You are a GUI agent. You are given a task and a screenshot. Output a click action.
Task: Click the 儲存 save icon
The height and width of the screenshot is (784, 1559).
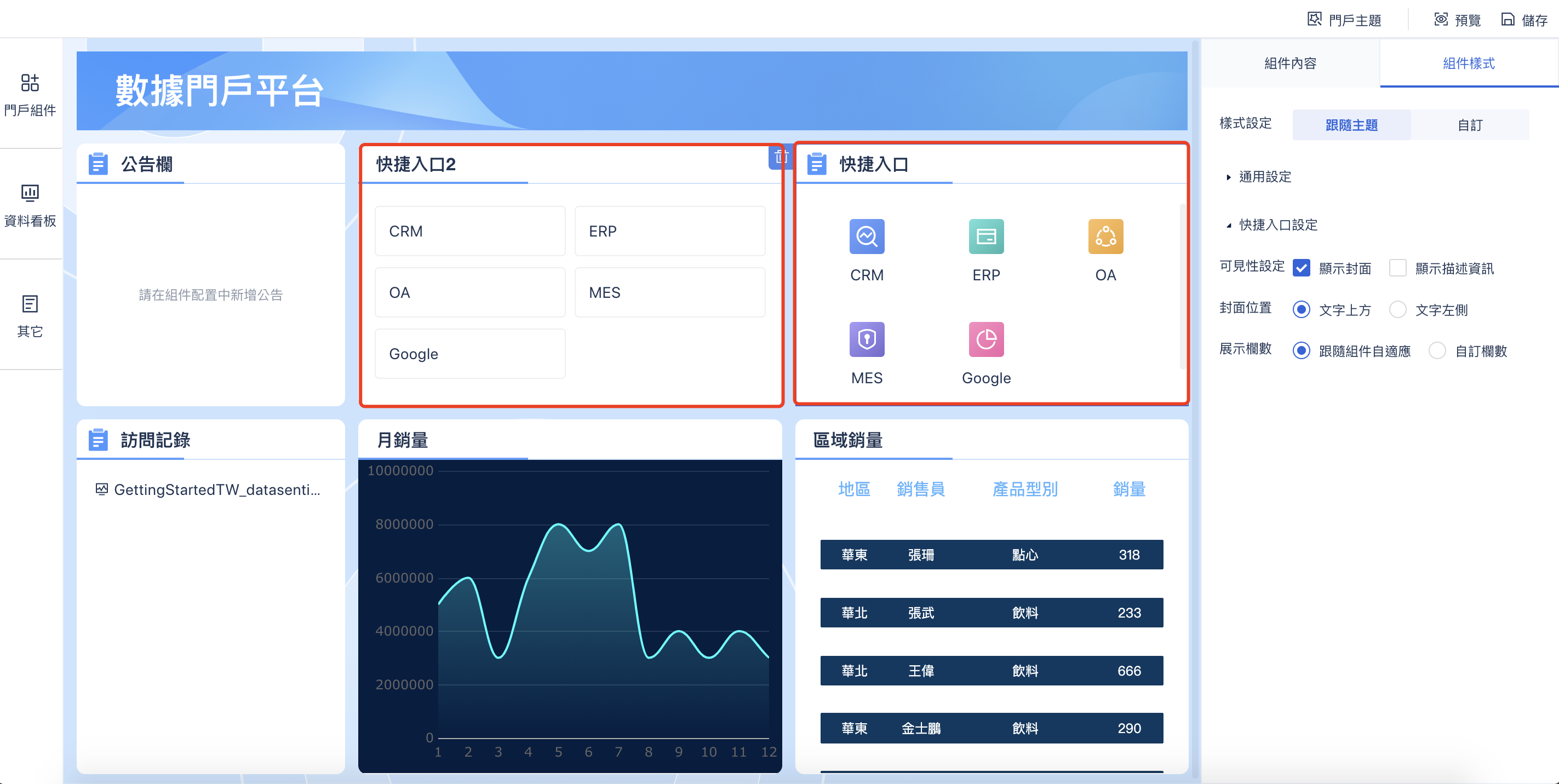click(1508, 19)
